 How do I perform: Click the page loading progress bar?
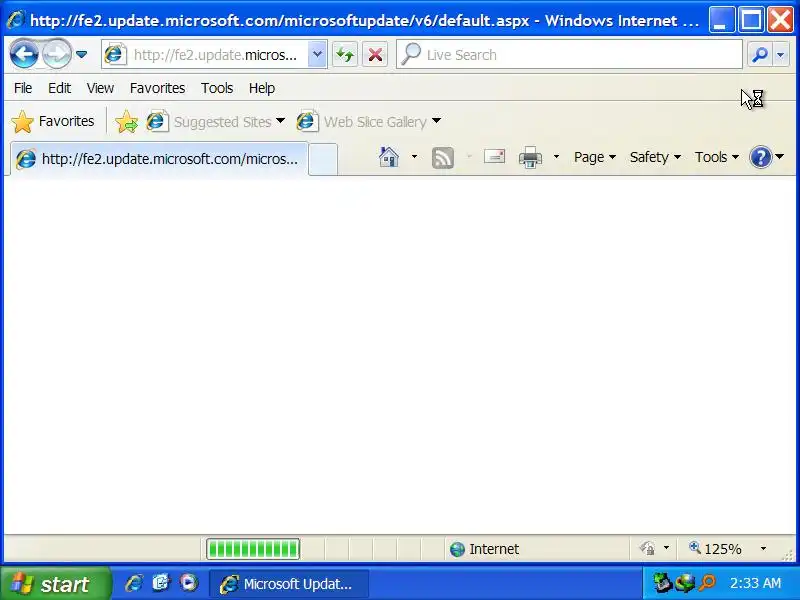pyautogui.click(x=253, y=549)
